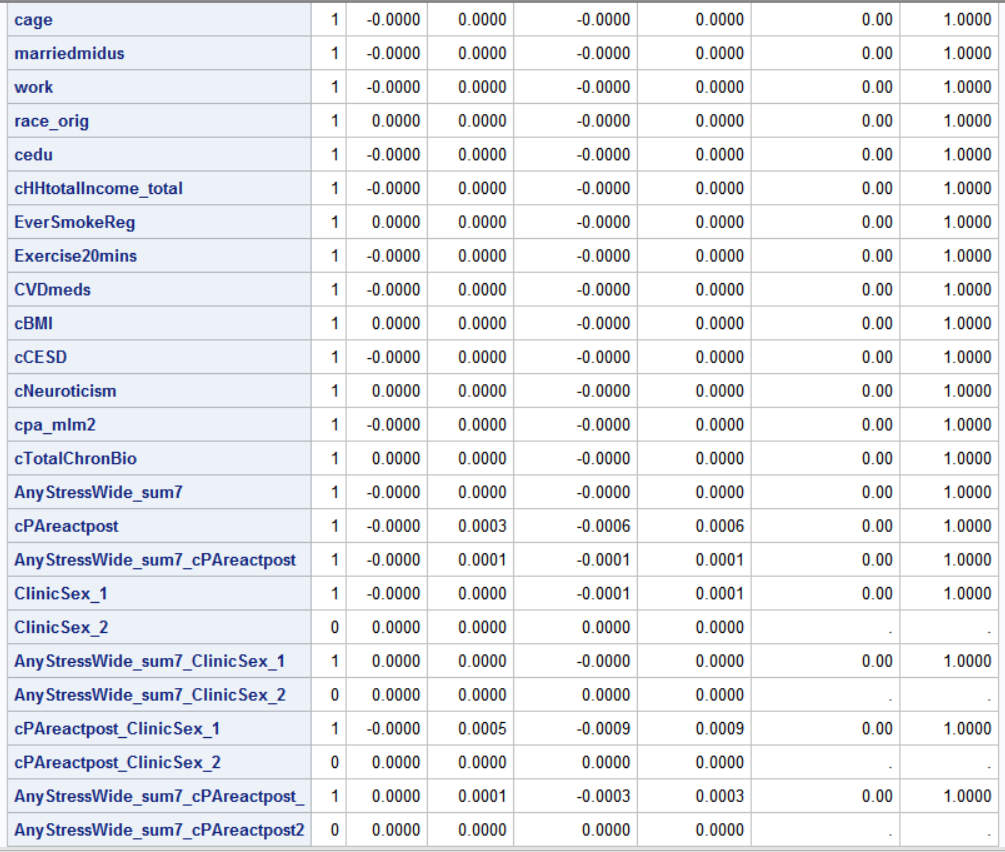Select the cNeuroticism parameter cell
The width and height of the screenshot is (1005, 852).
(x=65, y=391)
